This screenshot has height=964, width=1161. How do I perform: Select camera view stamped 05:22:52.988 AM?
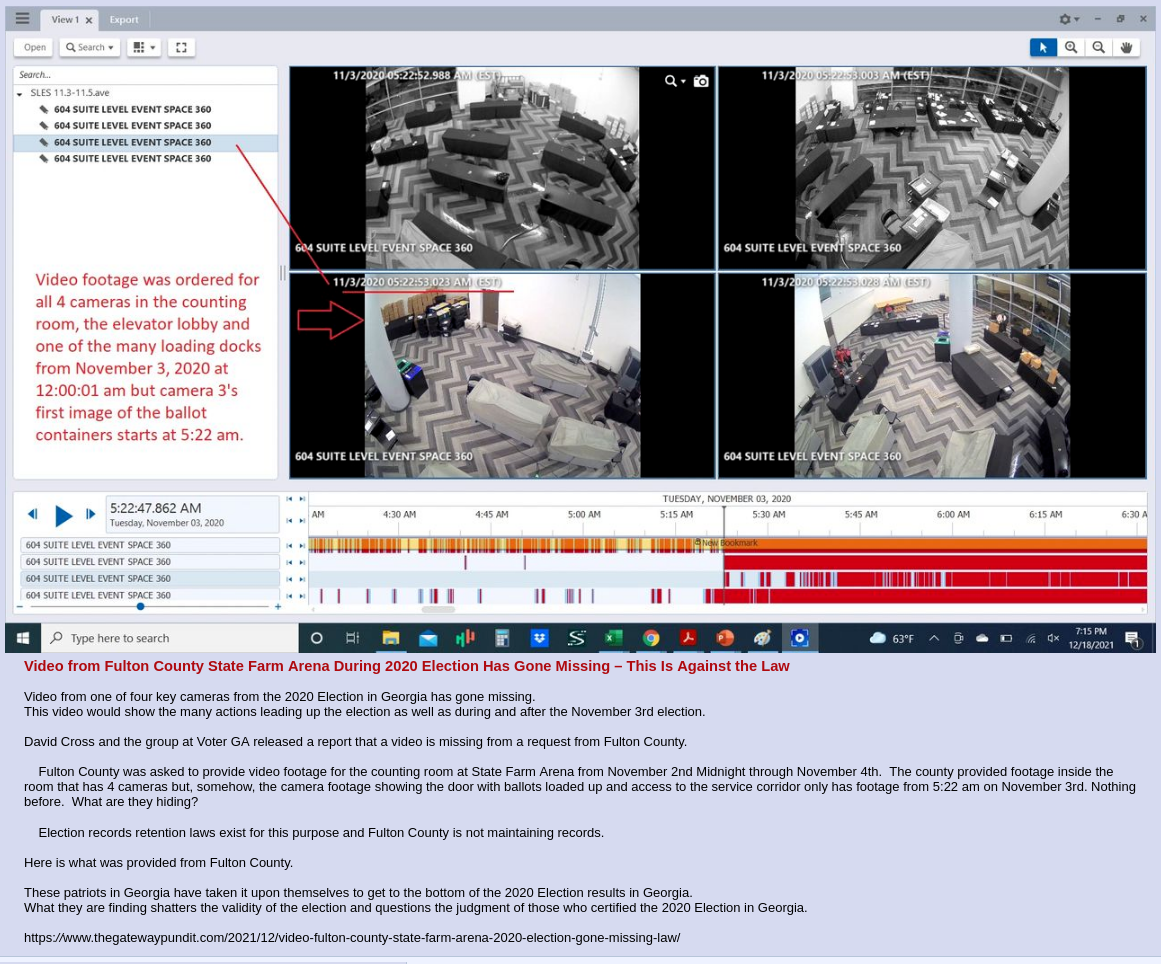coord(502,168)
